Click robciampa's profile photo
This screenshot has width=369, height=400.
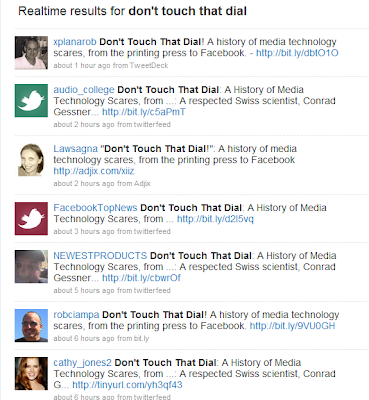(x=31, y=326)
